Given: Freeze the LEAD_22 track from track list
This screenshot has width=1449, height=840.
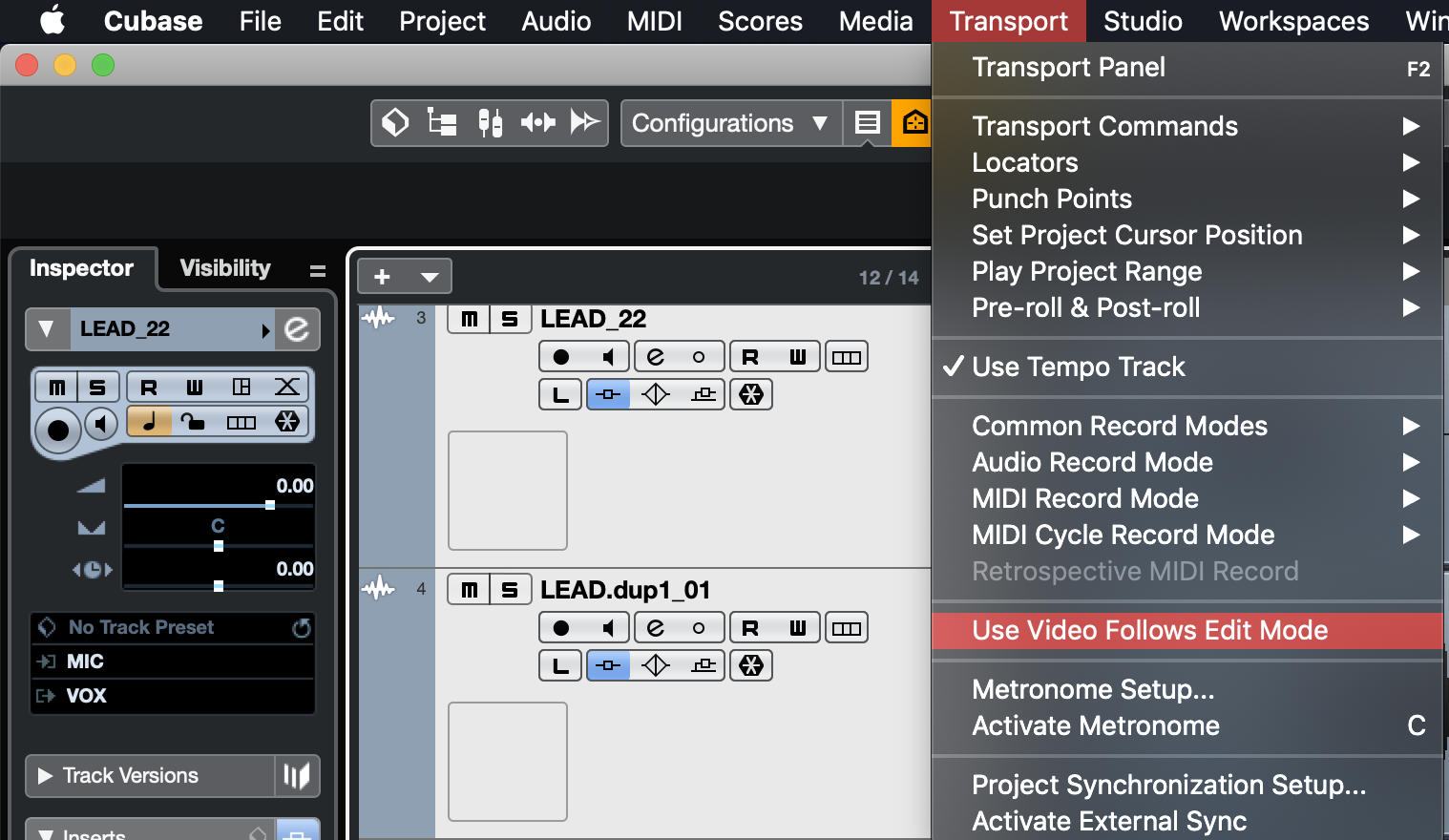Looking at the screenshot, I should (x=751, y=394).
